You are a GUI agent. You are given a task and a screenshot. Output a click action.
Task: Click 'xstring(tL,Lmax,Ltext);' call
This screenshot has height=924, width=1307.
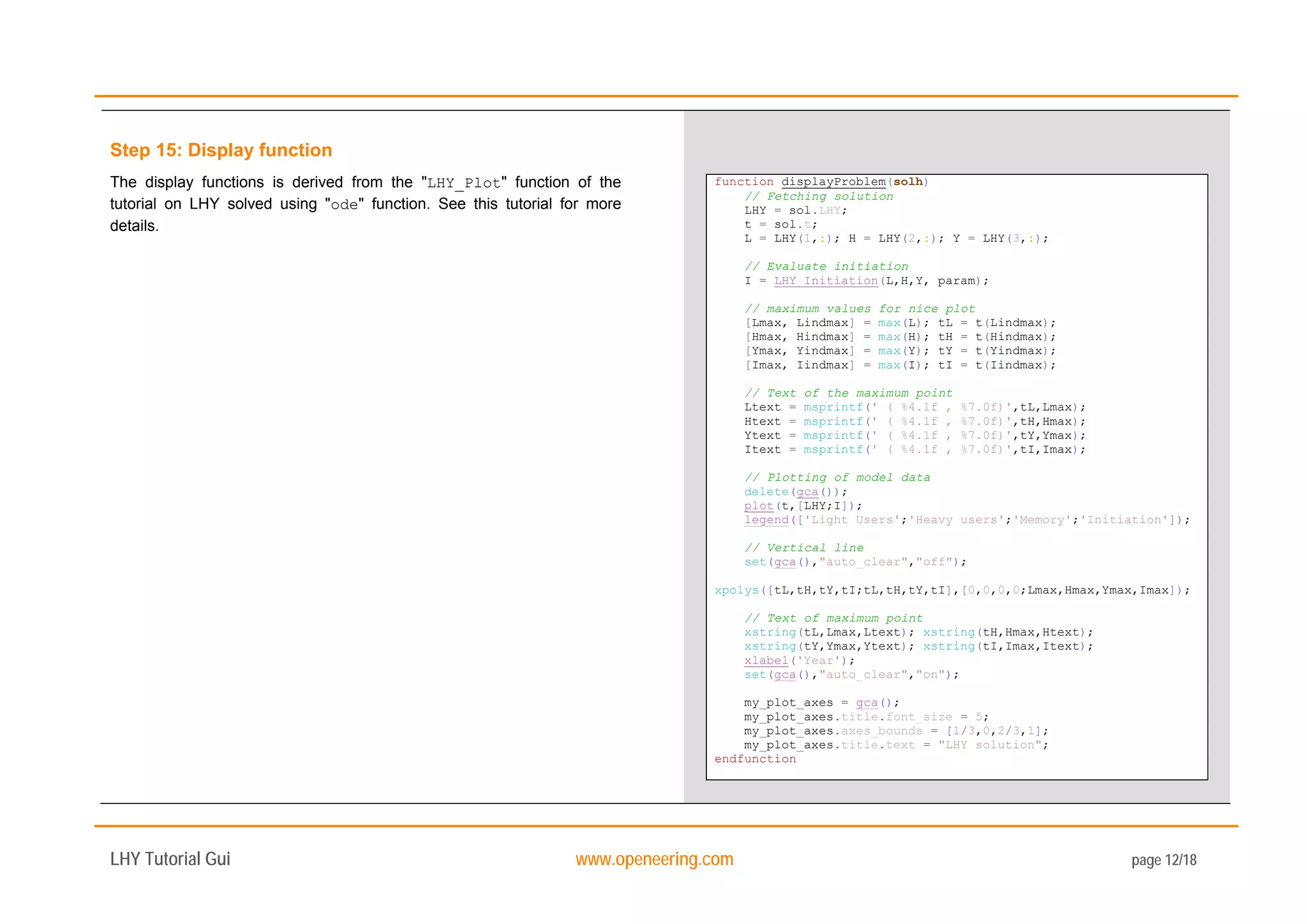(x=829, y=632)
